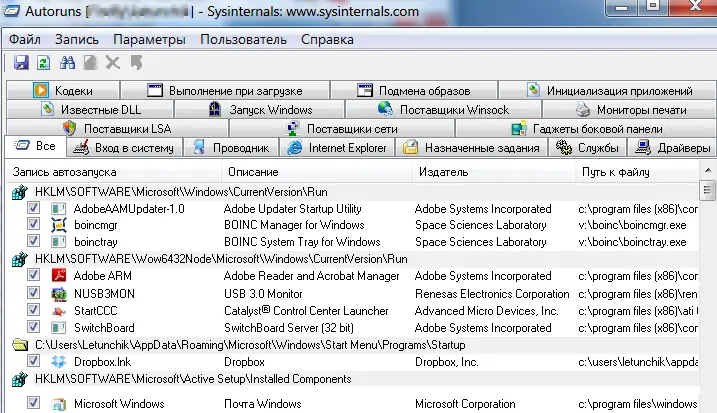Switch to the Поставщики LSA tab
Viewport: 717px width, 413px height.
point(118,129)
